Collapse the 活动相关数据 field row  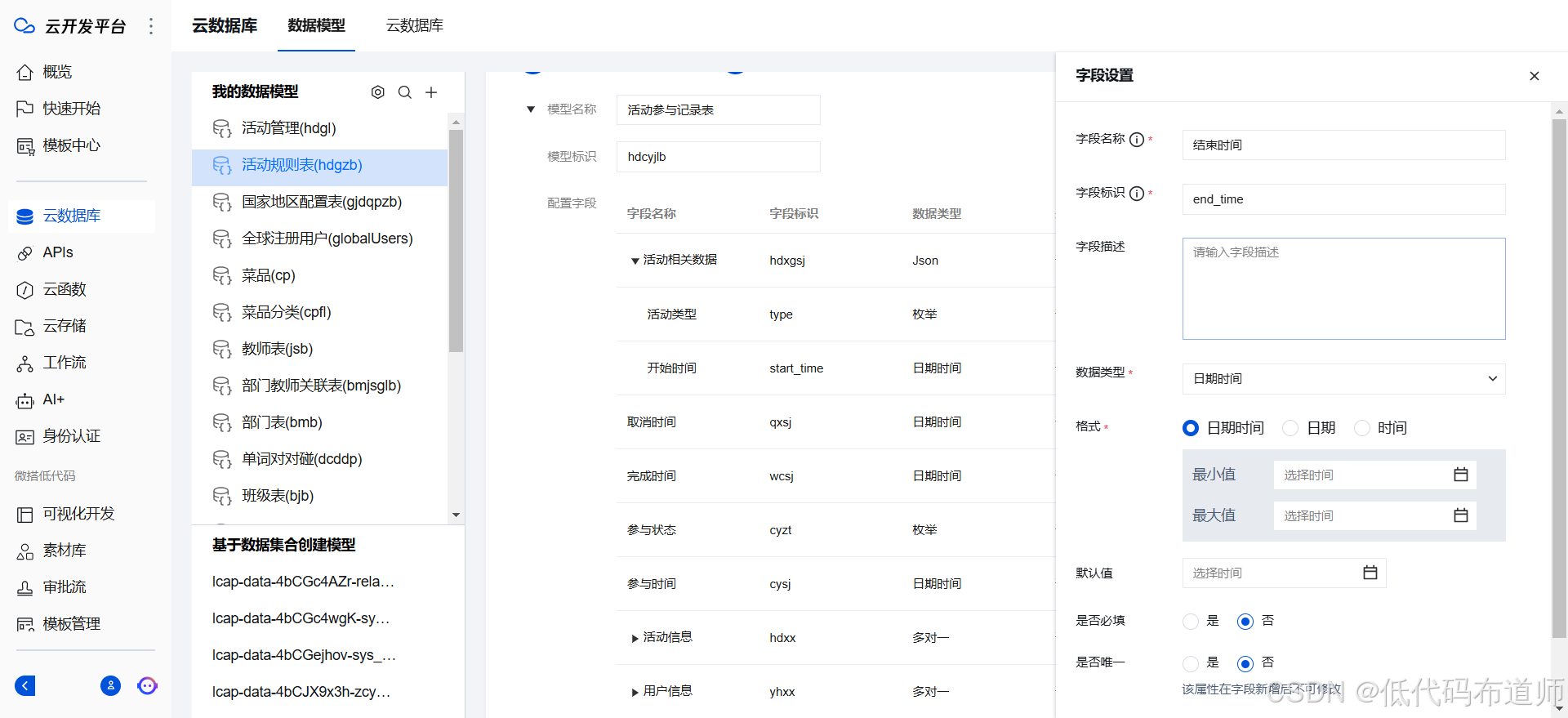(x=635, y=261)
